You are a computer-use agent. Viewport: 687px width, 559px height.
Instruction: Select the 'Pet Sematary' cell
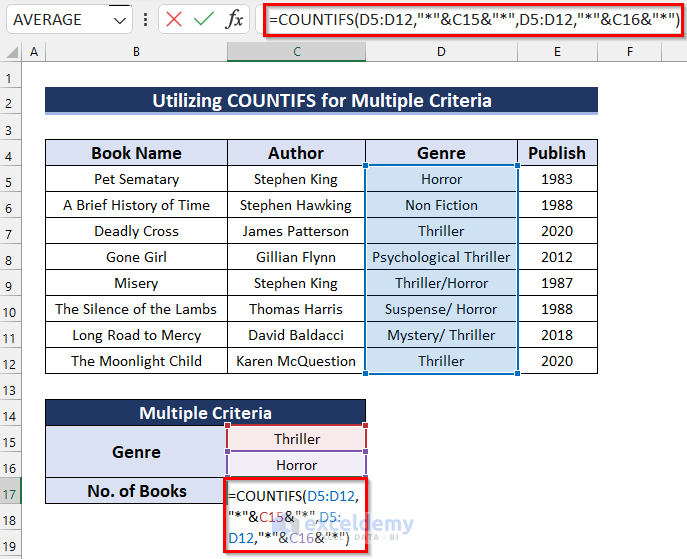(x=136, y=179)
